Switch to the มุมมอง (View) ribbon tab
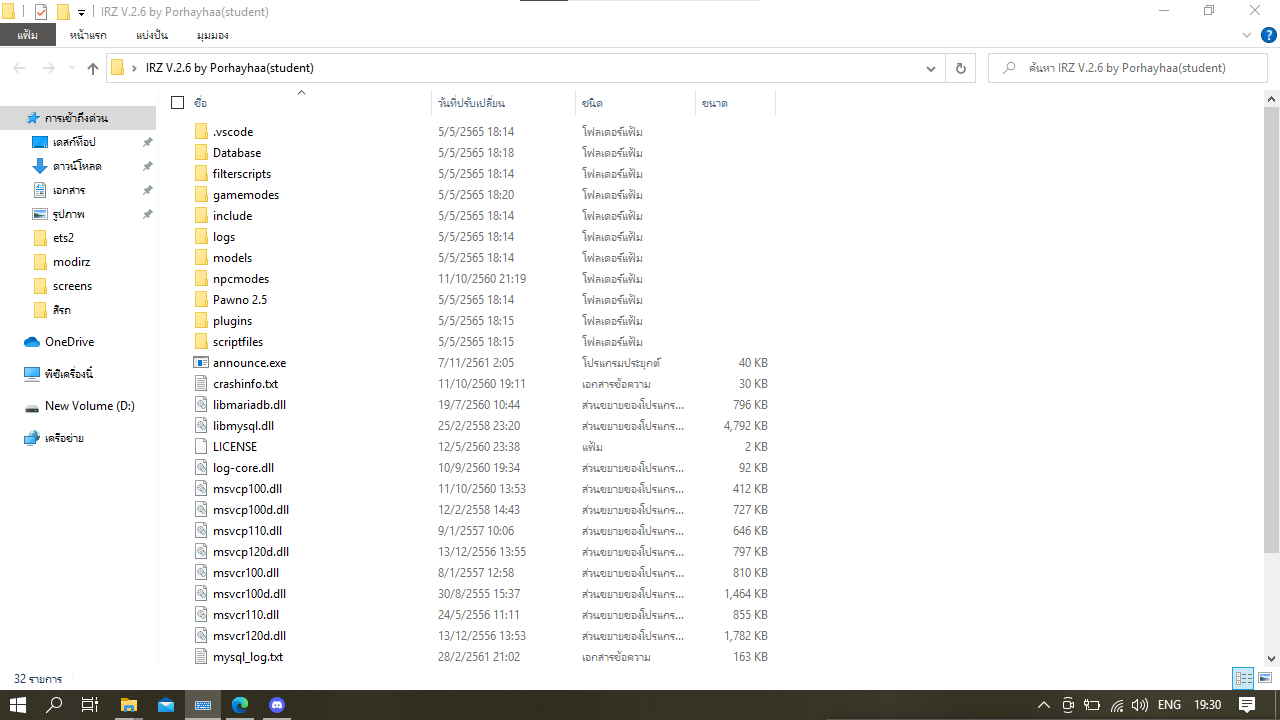 click(212, 35)
